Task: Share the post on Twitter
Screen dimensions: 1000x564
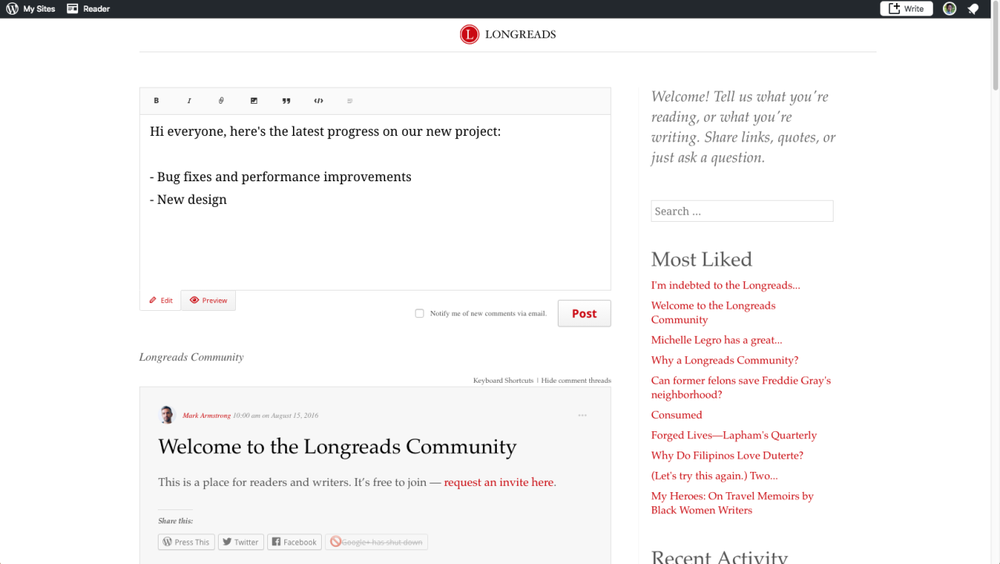Action: (240, 542)
